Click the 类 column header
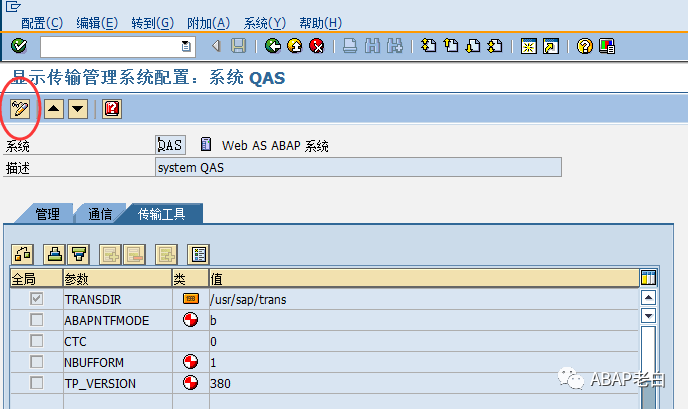The height and width of the screenshot is (409, 688). click(190, 278)
